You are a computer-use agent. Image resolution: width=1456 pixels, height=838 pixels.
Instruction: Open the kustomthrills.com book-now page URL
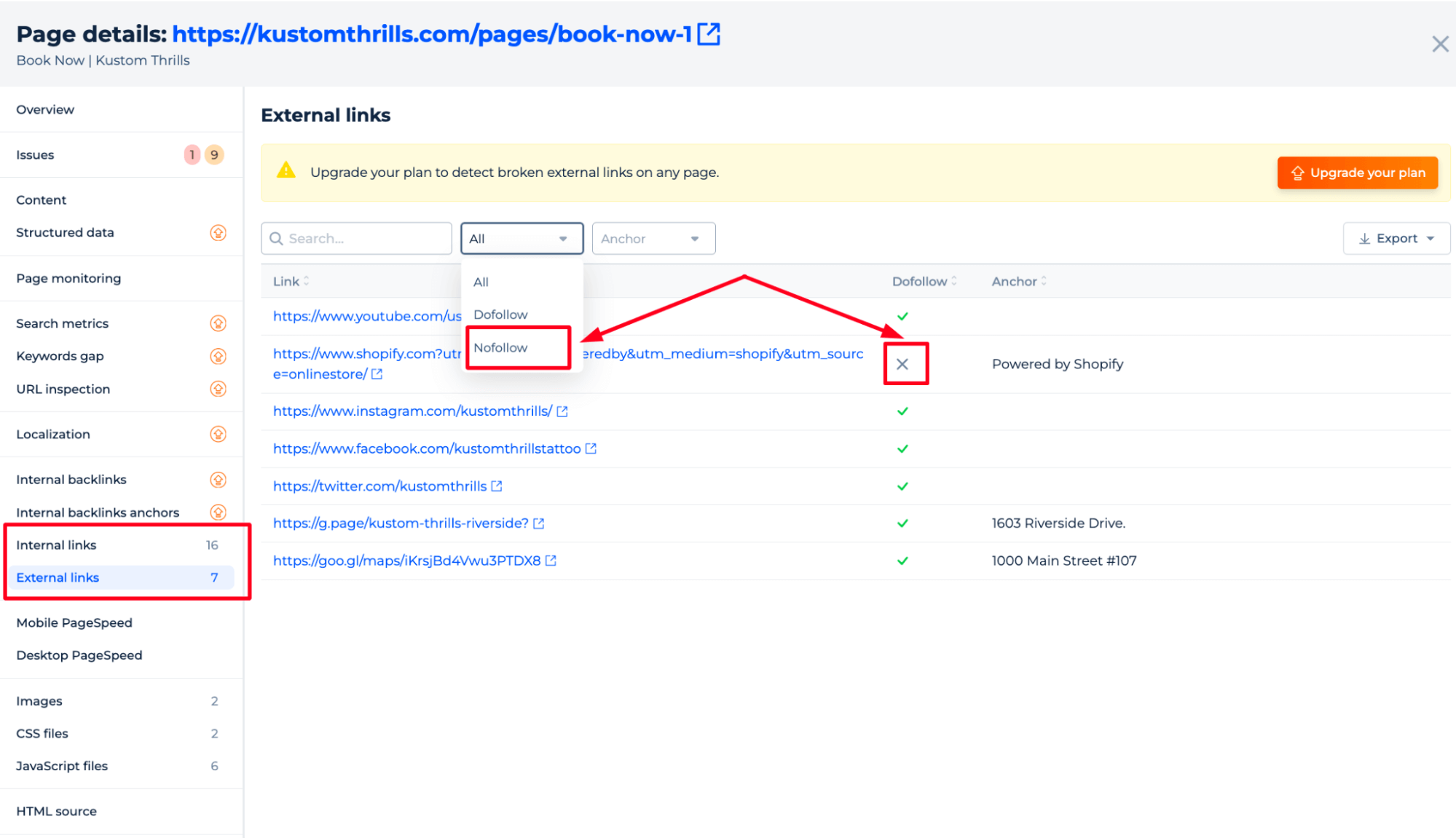point(432,33)
